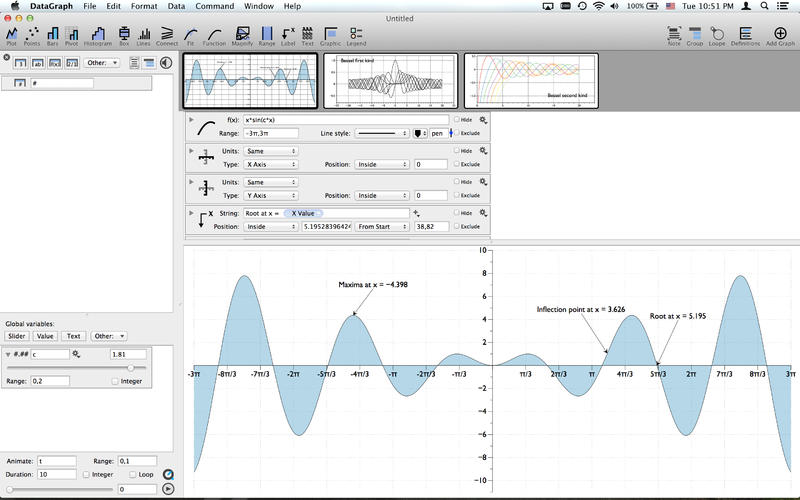Select the Box plot tool
This screenshot has width=800, height=500.
click(124, 36)
